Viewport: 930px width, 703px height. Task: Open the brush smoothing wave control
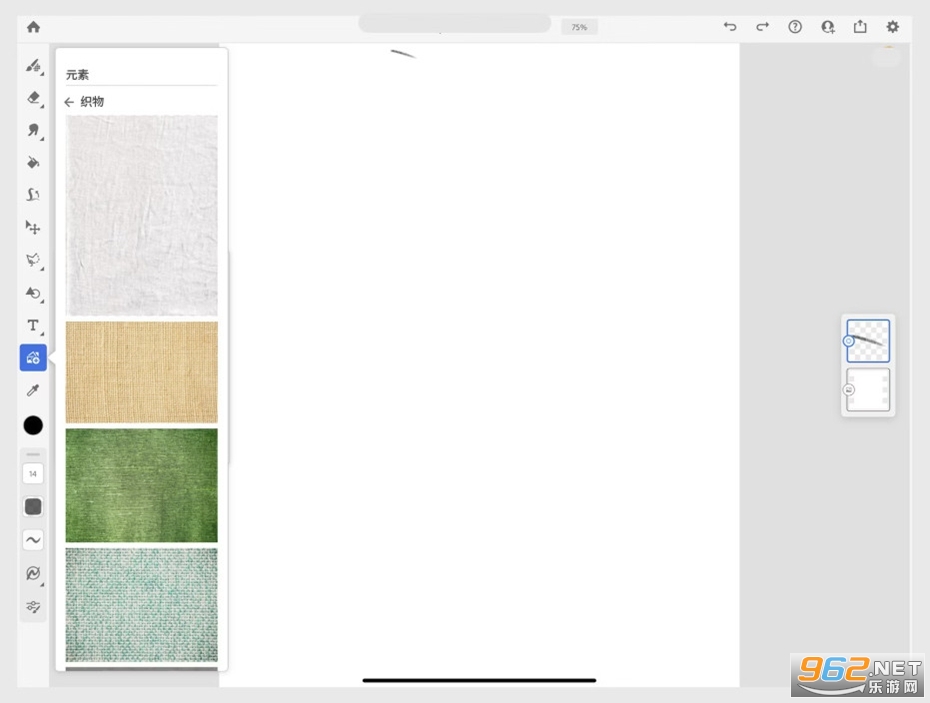(x=33, y=540)
